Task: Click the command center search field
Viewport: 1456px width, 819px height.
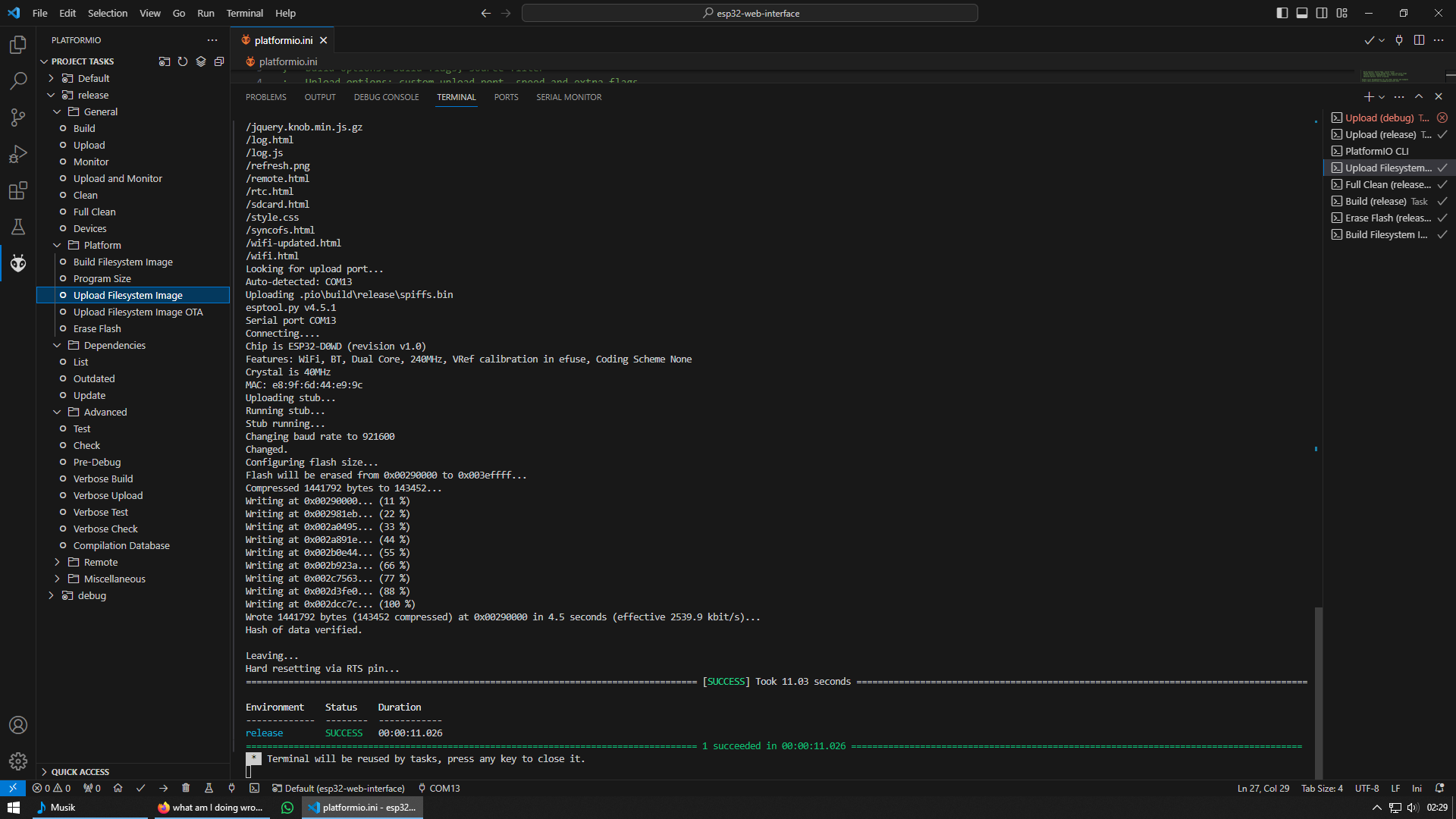Action: (749, 13)
